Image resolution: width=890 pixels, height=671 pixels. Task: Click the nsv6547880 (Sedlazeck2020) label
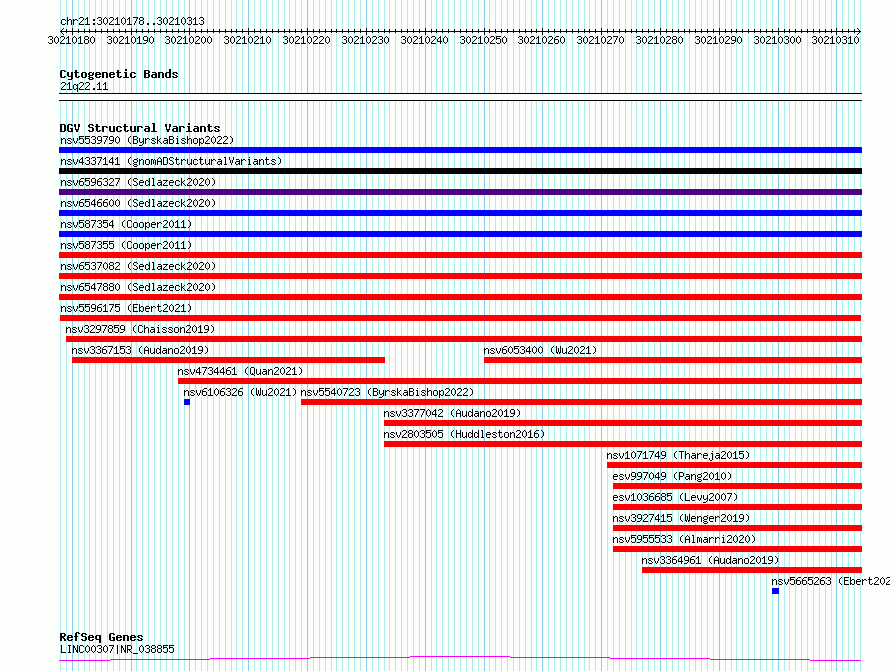[x=138, y=287]
